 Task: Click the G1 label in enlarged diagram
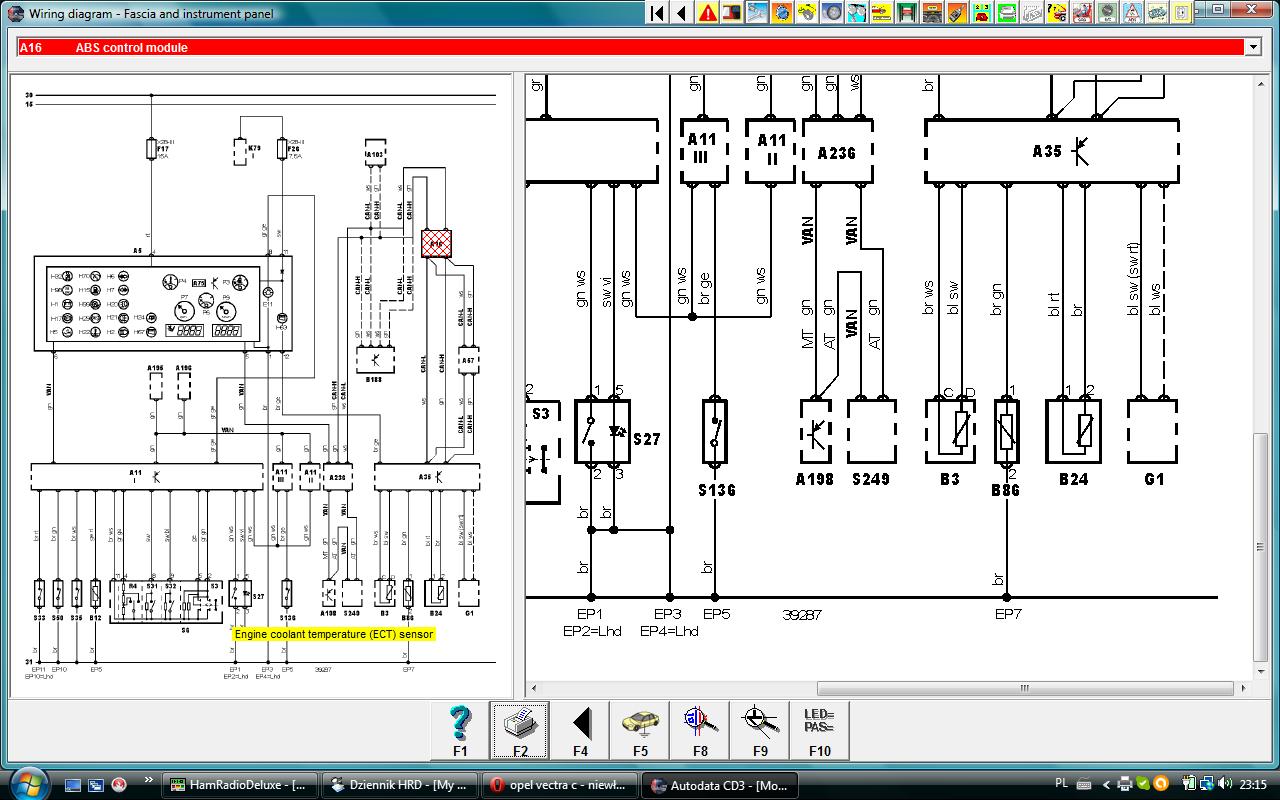click(x=1154, y=479)
